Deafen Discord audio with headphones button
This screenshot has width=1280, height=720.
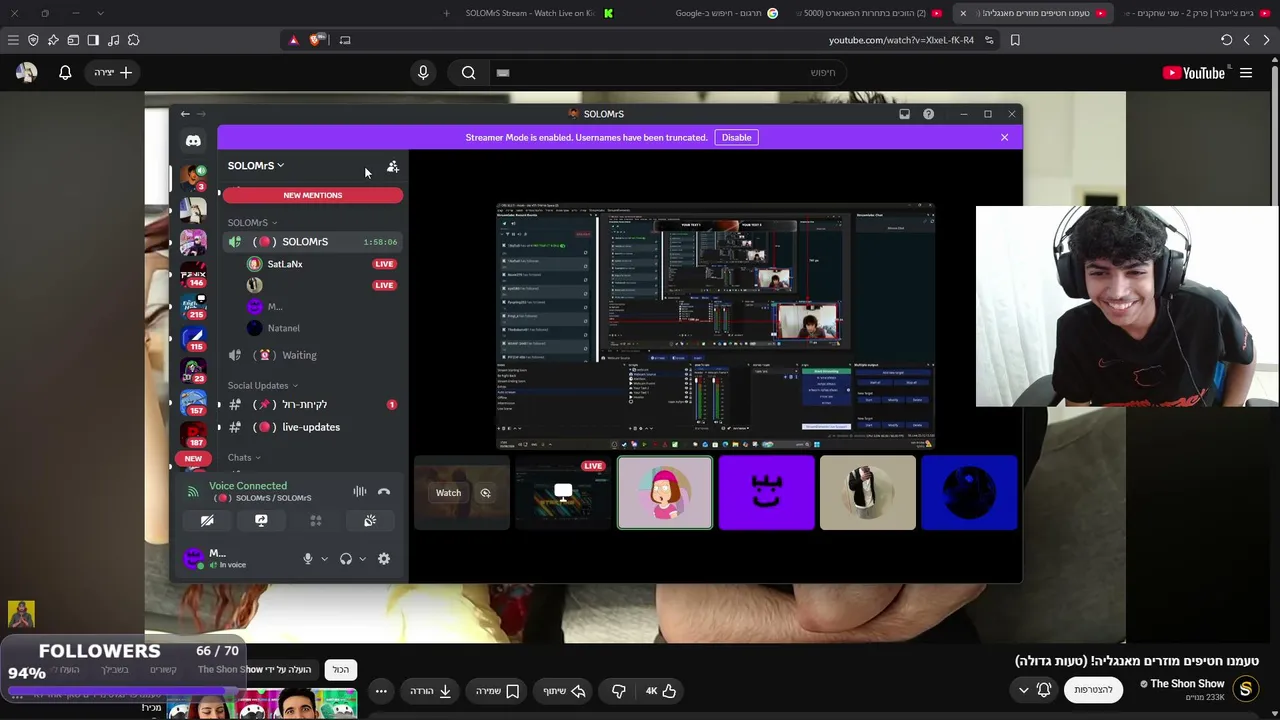[346, 559]
